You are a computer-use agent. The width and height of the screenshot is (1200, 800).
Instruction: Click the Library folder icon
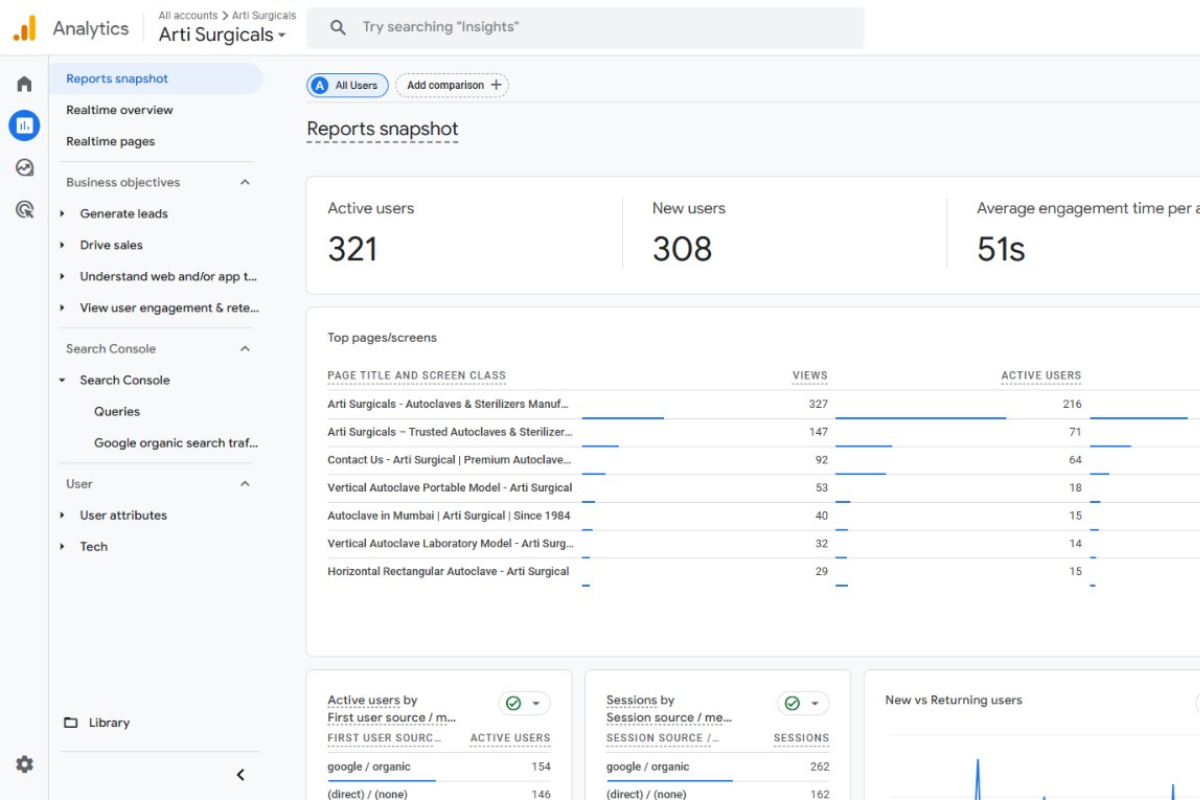[x=71, y=722]
